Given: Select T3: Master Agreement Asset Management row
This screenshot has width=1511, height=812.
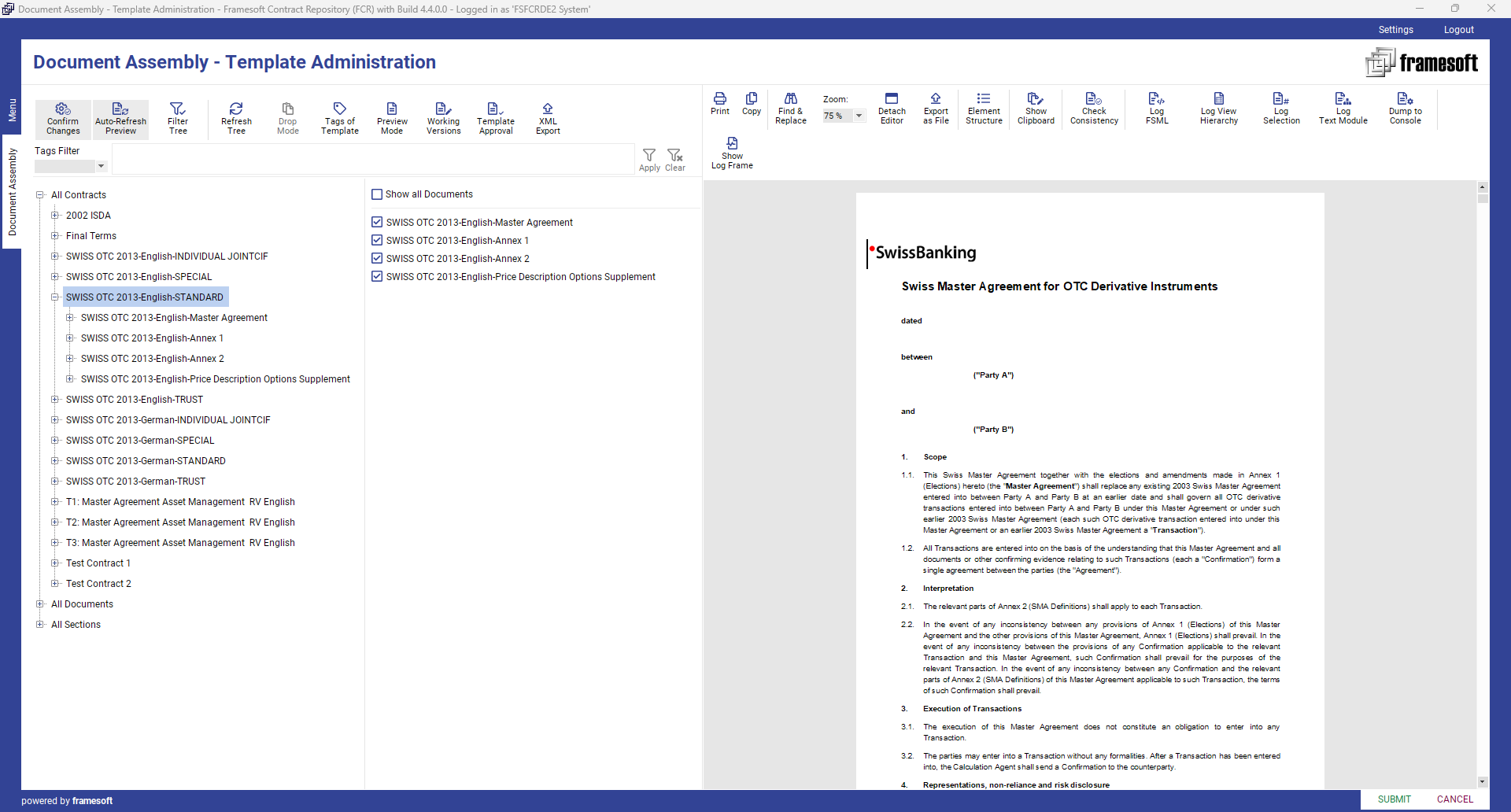Looking at the screenshot, I should pos(180,543).
